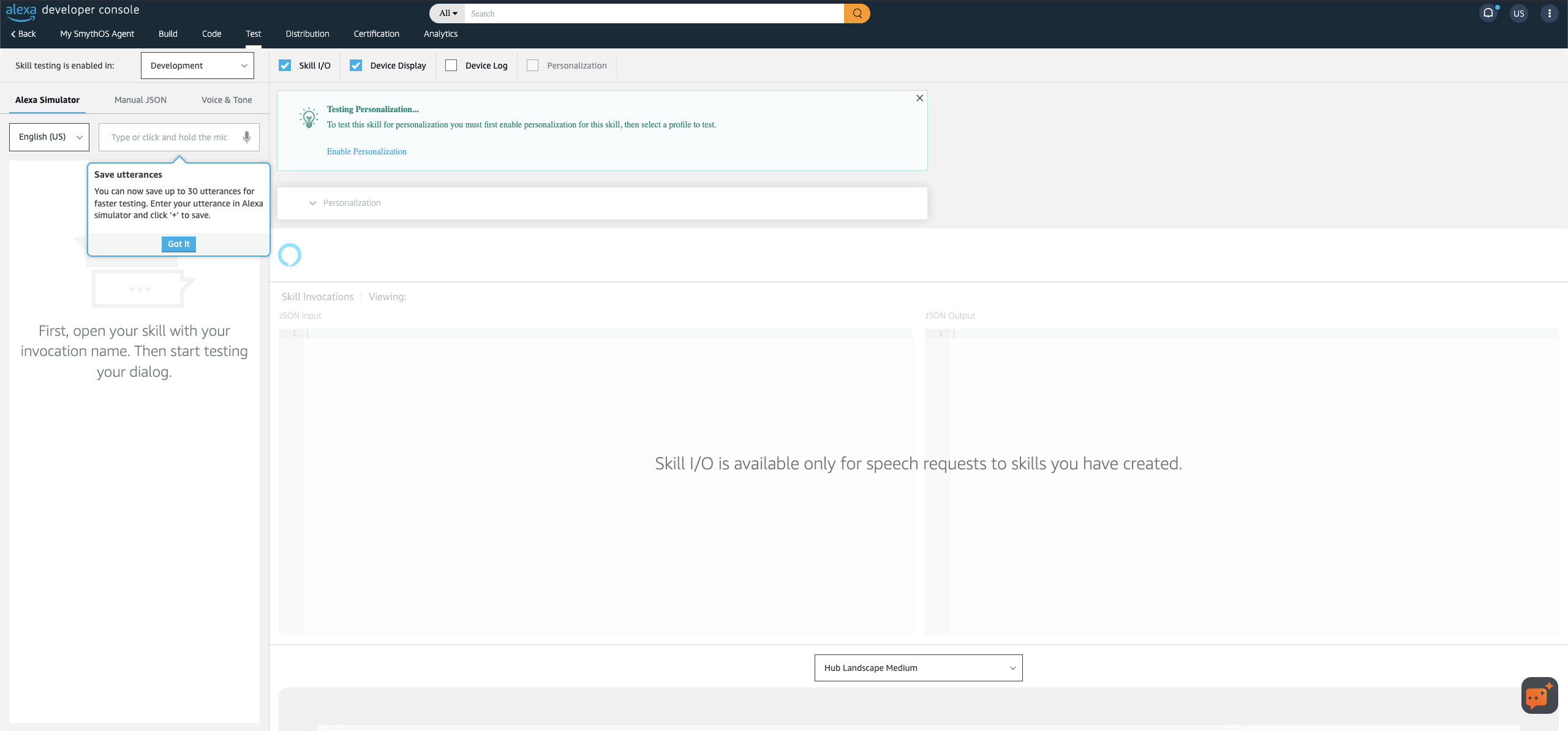Open the overflow three-dot menu
Screen dimensions: 1568x731
coord(1549,13)
